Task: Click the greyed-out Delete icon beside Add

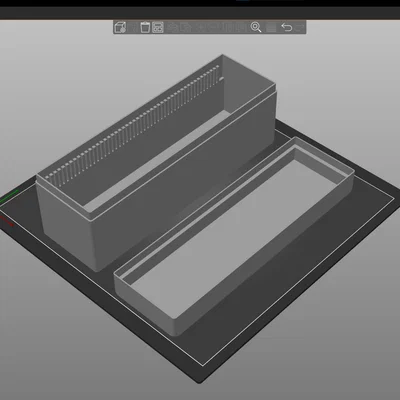Action: [x=133, y=27]
